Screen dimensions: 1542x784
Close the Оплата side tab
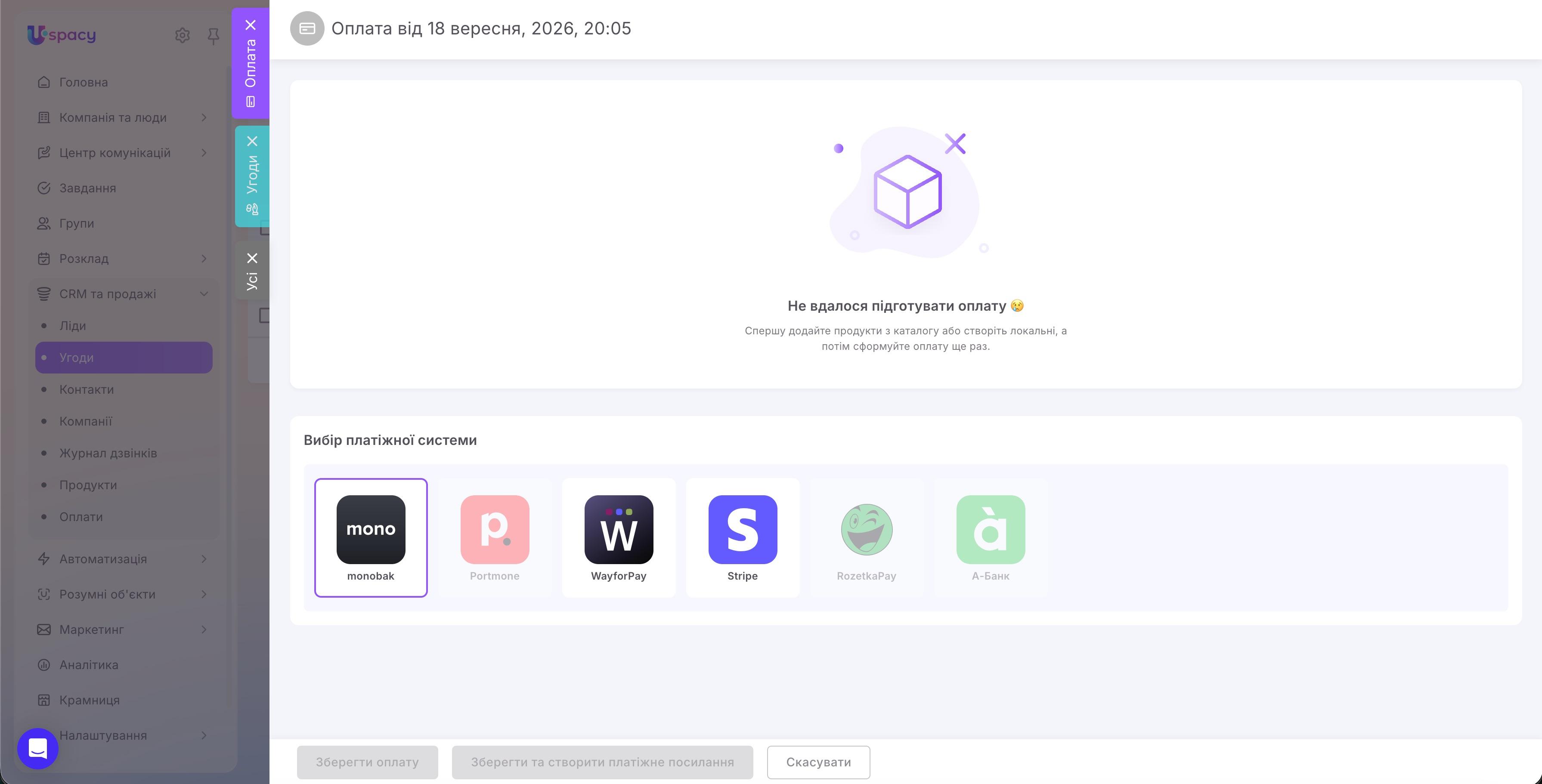coord(251,25)
